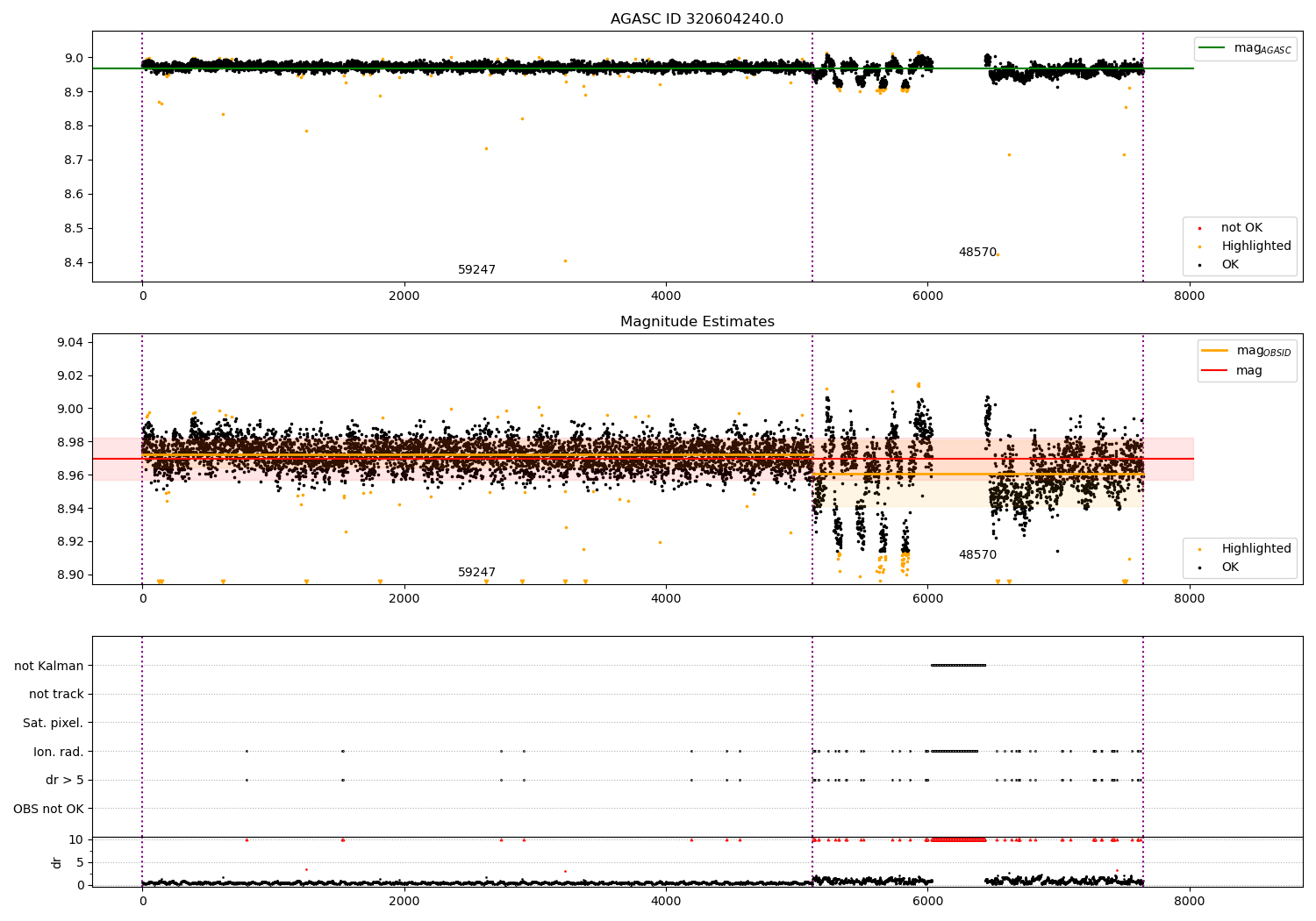The width and height of the screenshot is (1316, 921).
Task: Click the 2000 x-axis tick of the bottom plot
Action: point(404,902)
